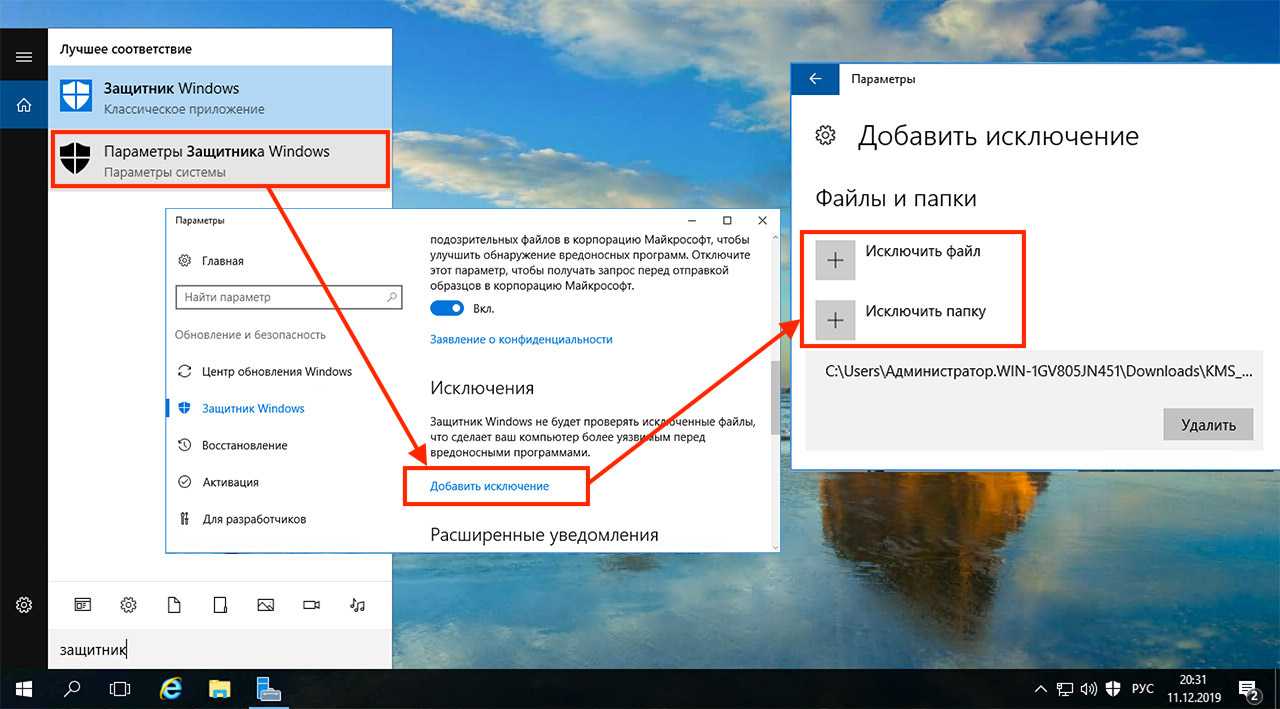Click the hamburger menu in search panel
Viewport: 1280px width, 709px height.
pyautogui.click(x=24, y=57)
